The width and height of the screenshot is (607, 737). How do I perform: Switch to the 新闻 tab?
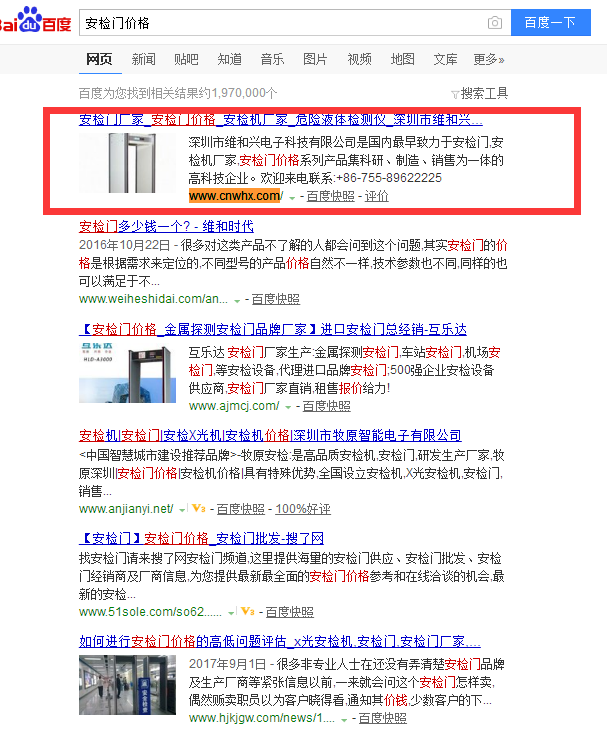coord(143,59)
